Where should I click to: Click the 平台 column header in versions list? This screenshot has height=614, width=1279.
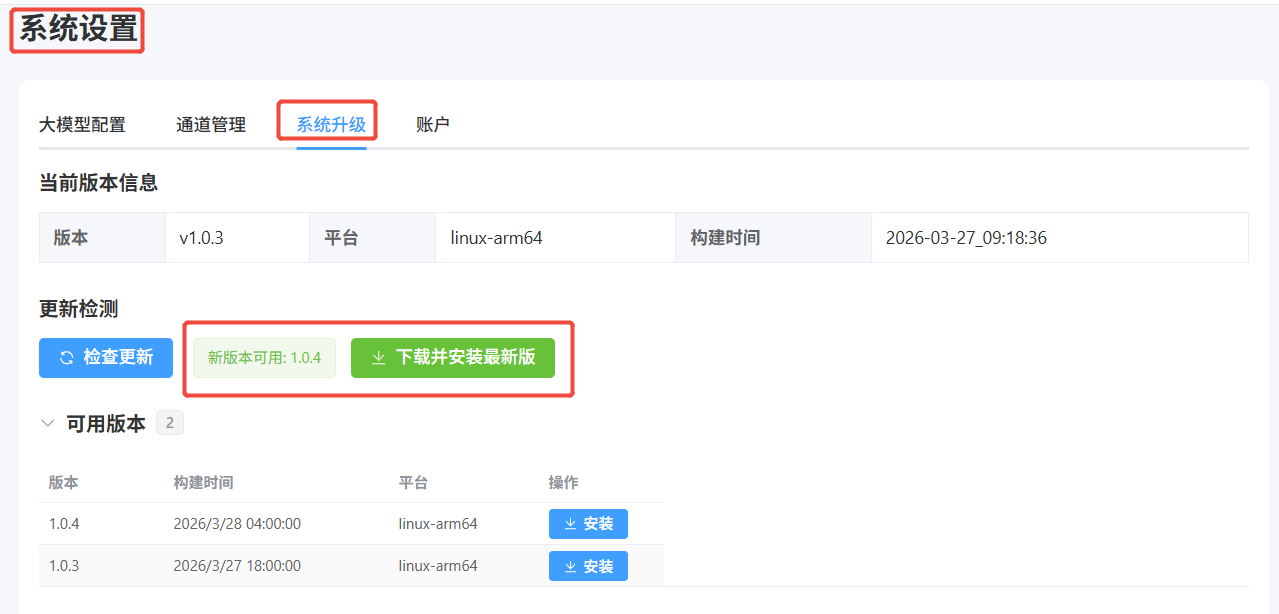(x=413, y=482)
